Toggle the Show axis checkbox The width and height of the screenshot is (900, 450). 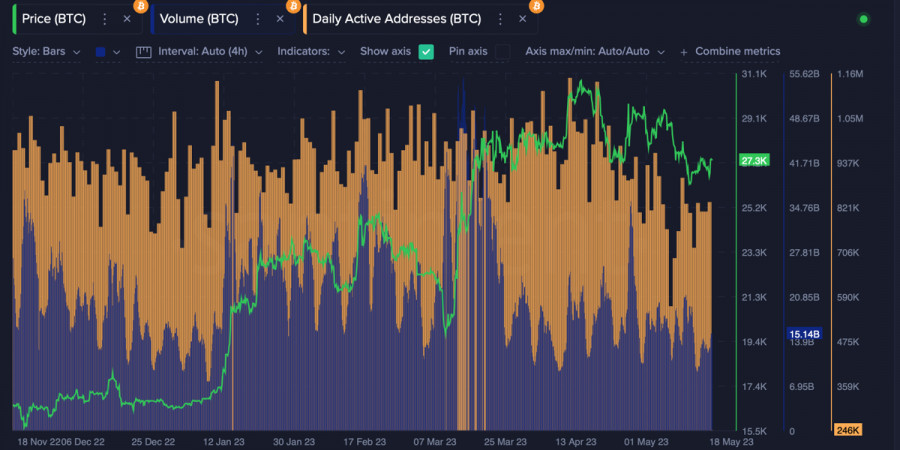(x=426, y=51)
